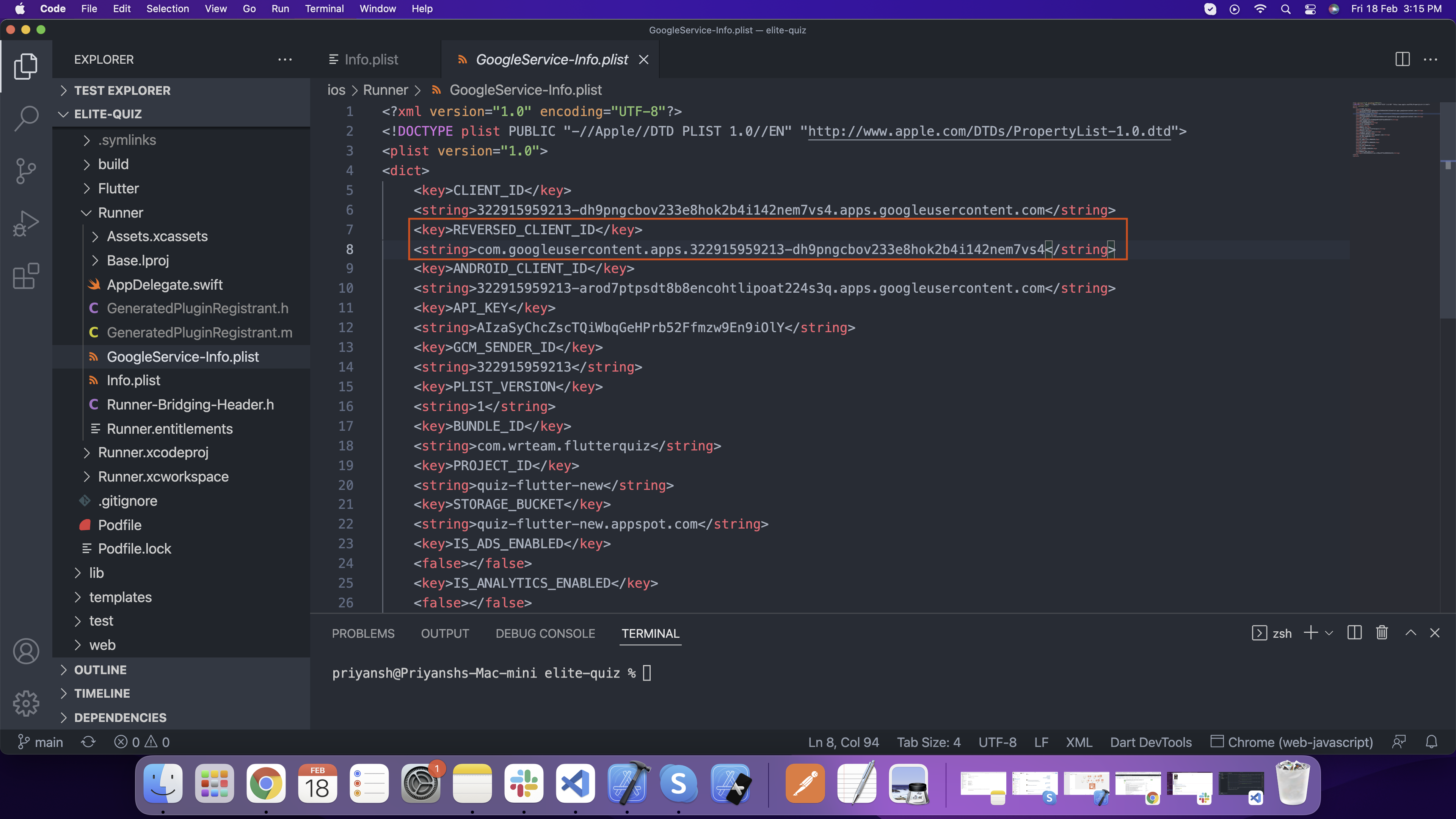The image size is (1456, 819).
Task: Toggle macOS Control Center in menu bar
Action: (1310, 9)
